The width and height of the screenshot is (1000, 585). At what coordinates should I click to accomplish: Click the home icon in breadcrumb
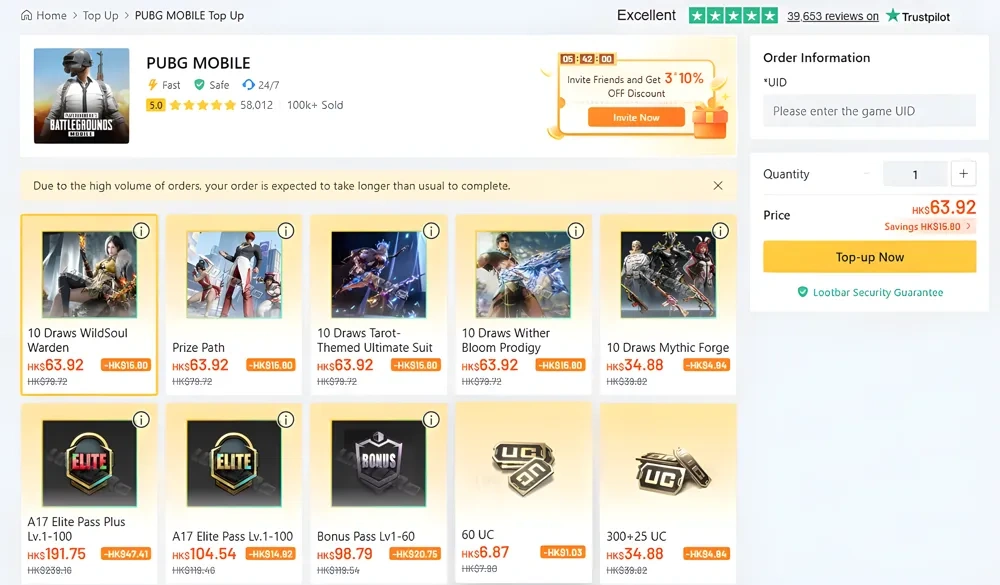(27, 15)
